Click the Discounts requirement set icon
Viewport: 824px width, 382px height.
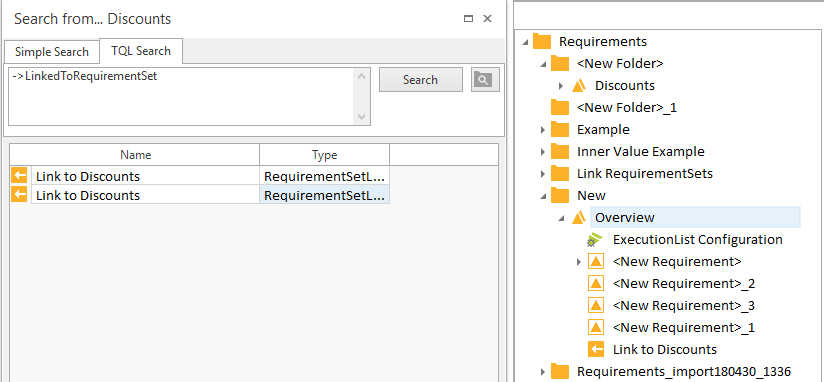click(579, 85)
